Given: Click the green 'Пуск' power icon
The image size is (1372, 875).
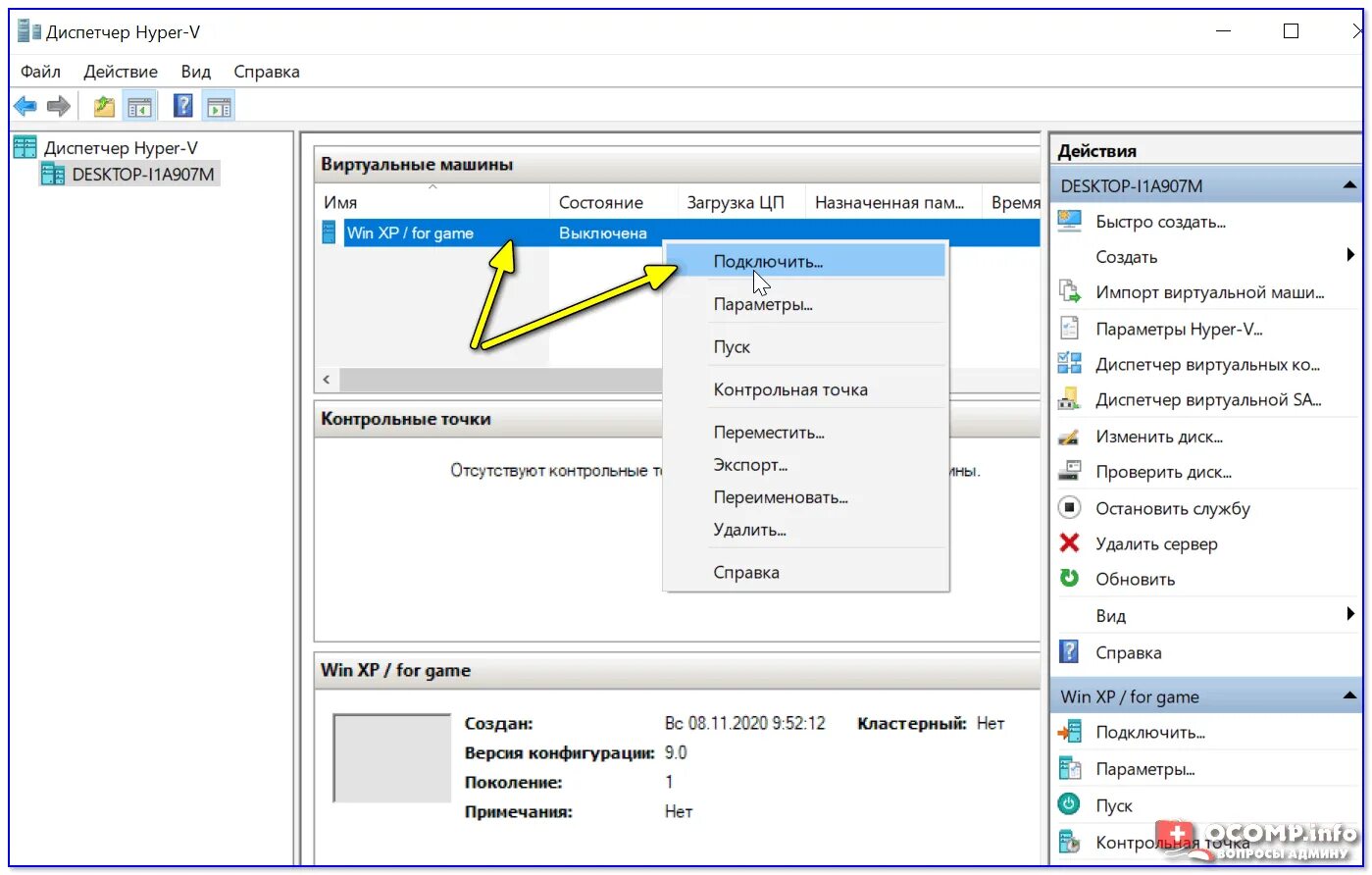Looking at the screenshot, I should point(1069,805).
